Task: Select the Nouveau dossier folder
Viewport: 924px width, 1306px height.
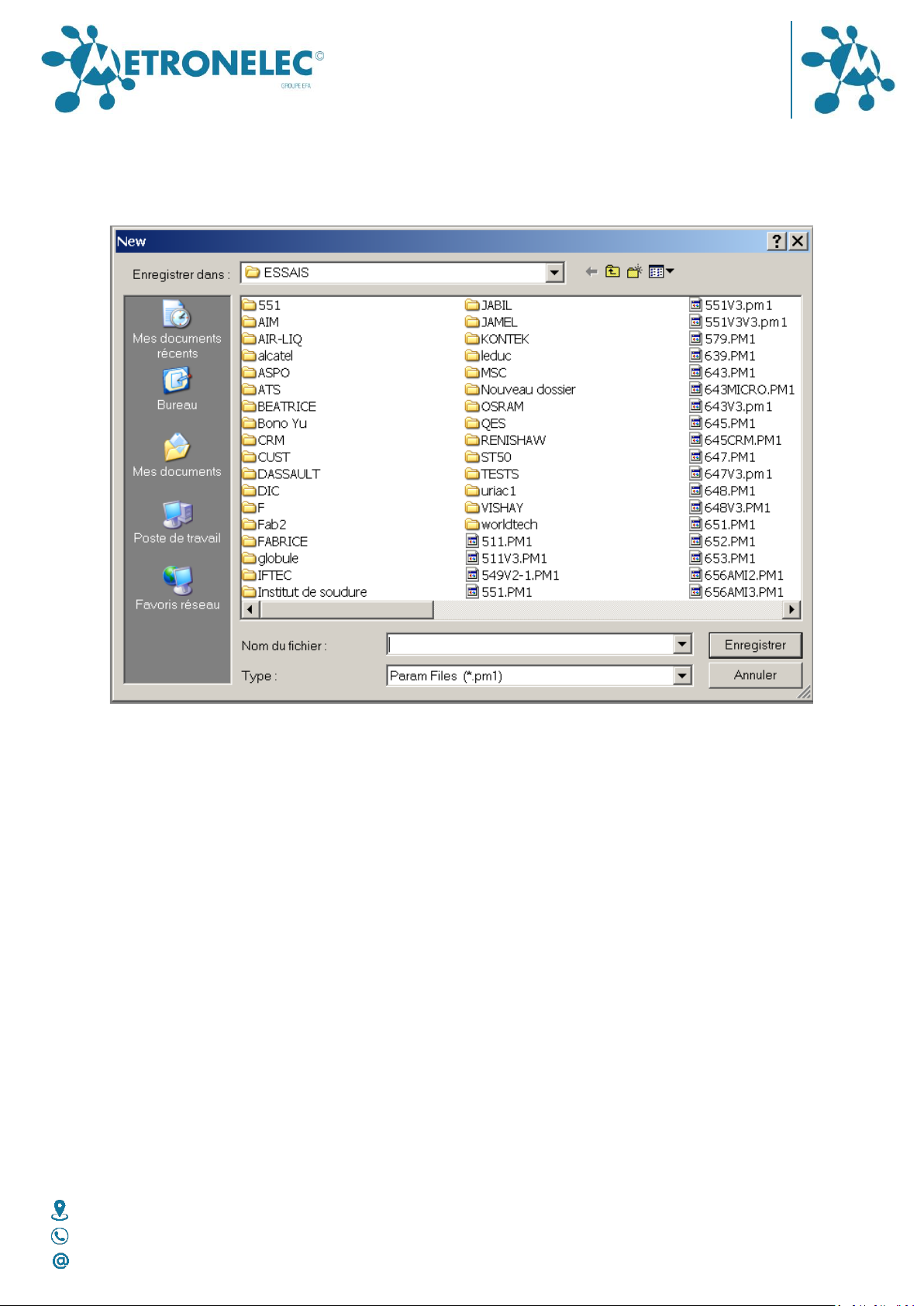Action: coord(520,390)
